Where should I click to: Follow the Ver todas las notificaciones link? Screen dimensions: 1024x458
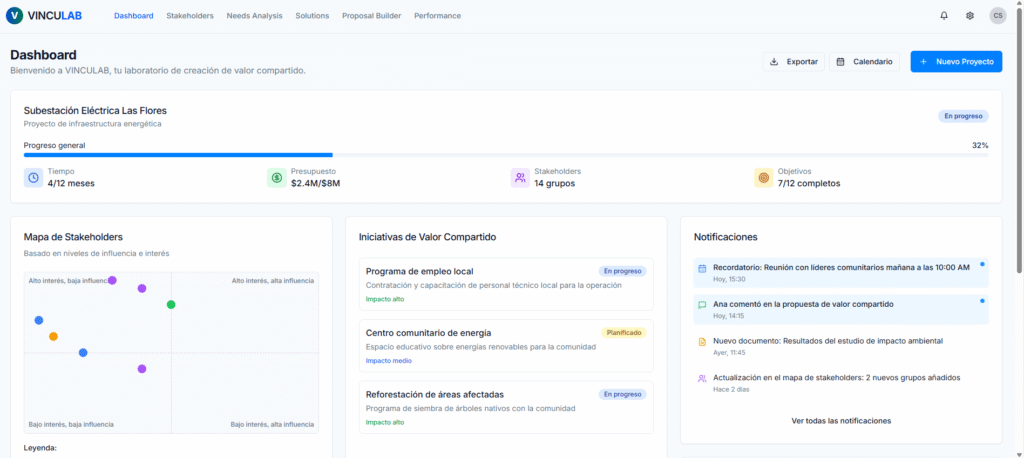click(841, 421)
